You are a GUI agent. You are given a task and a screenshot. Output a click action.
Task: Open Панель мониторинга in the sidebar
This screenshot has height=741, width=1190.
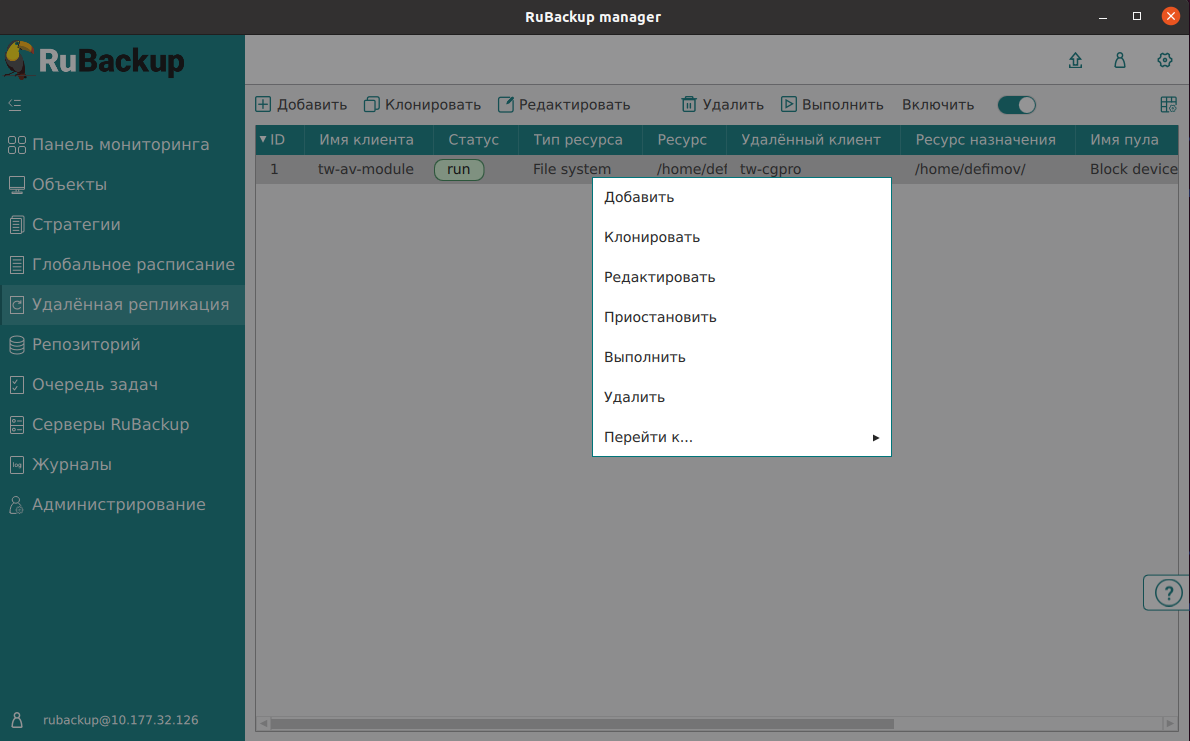[120, 145]
